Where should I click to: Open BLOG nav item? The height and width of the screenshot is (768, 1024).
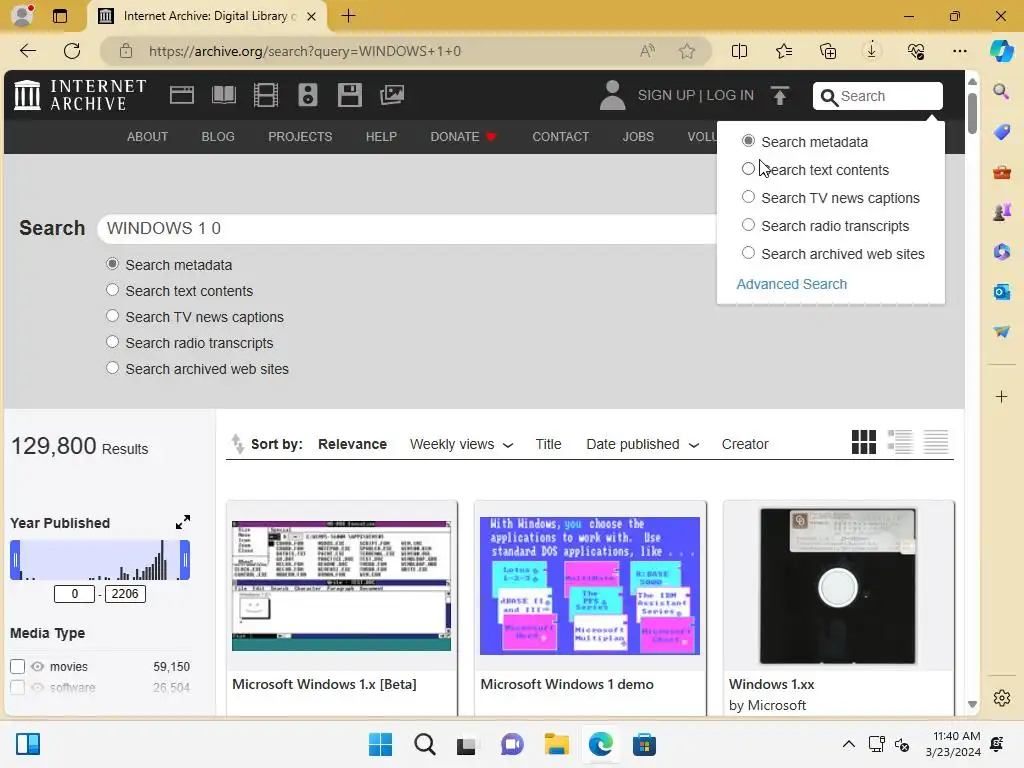[x=218, y=136]
